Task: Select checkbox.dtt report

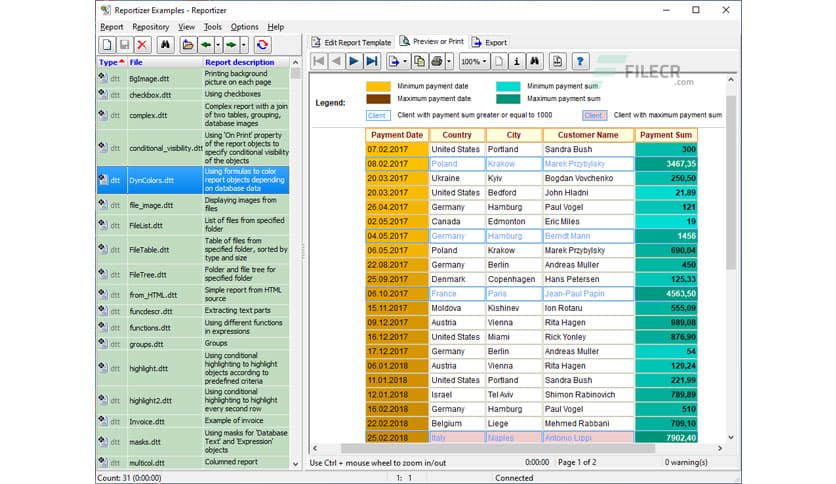Action: tap(193, 94)
